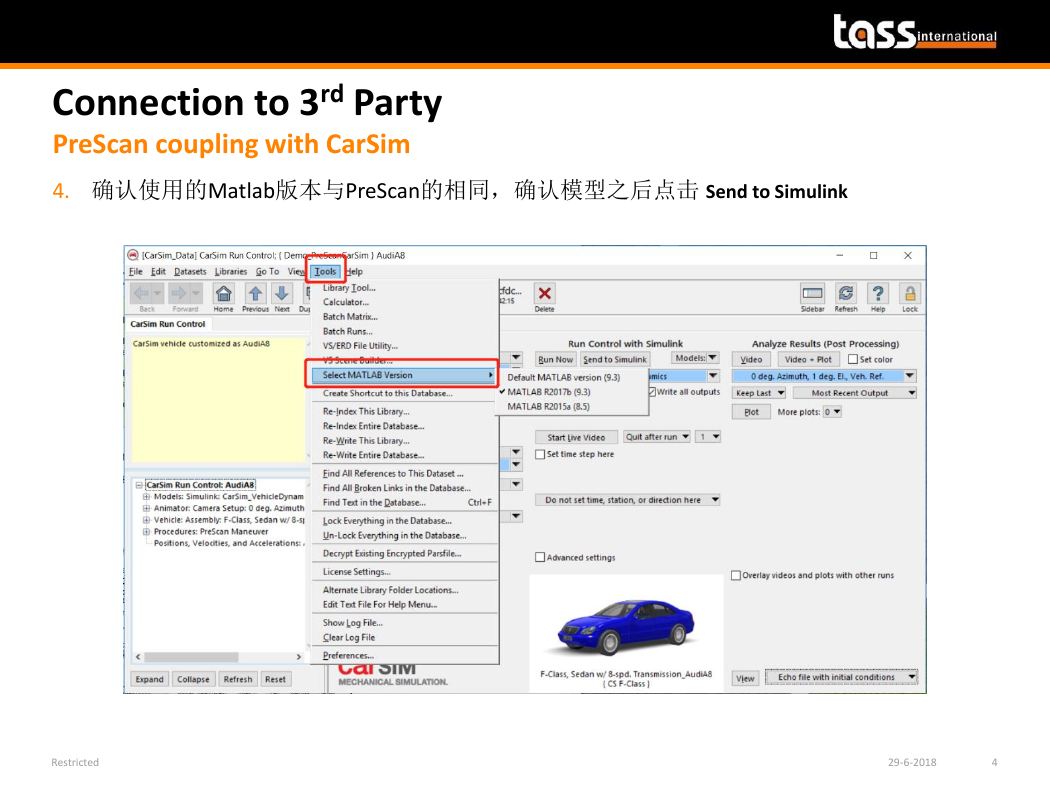Click the blue sedan vehicle image
This screenshot has width=1050, height=788.
tap(626, 625)
